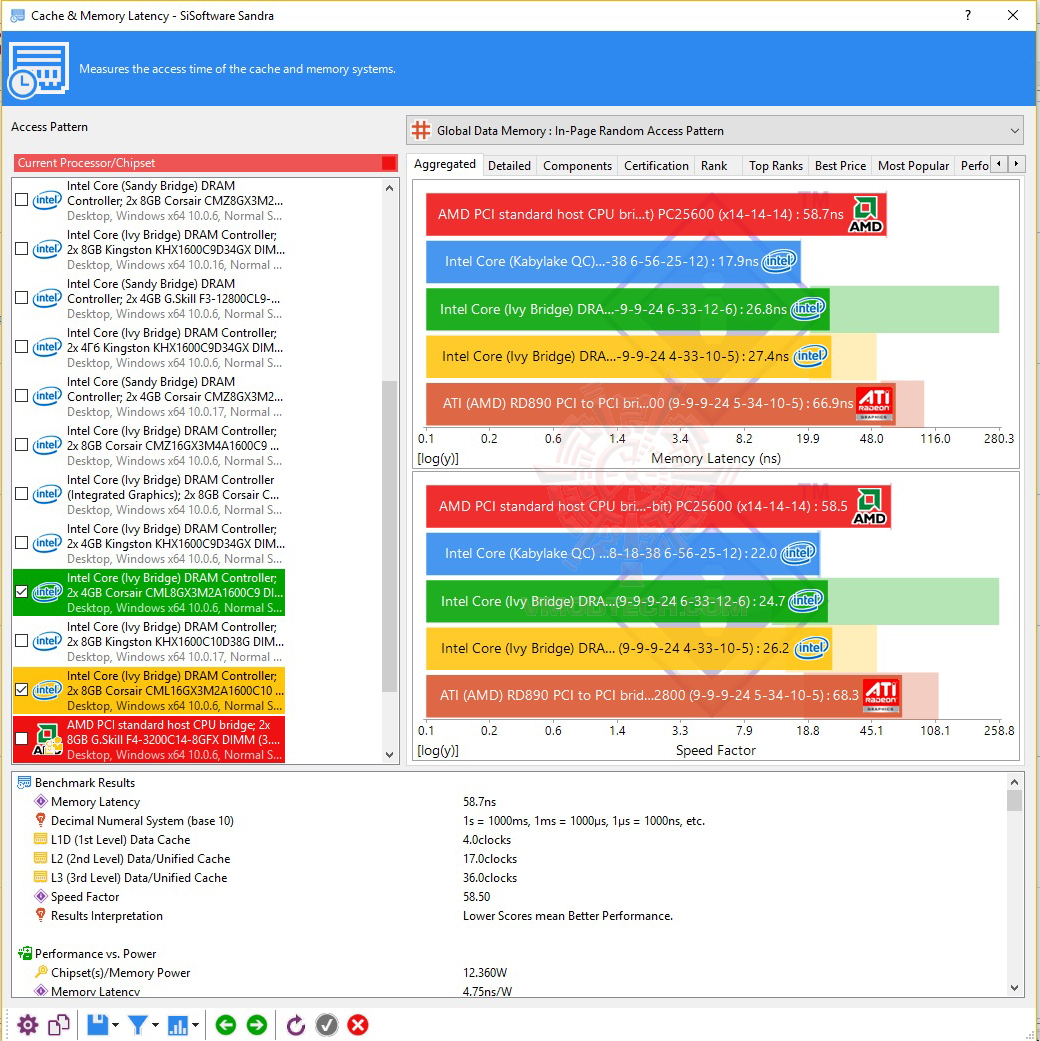
Task: Click the save floppy disk icon
Action: [x=98, y=1025]
